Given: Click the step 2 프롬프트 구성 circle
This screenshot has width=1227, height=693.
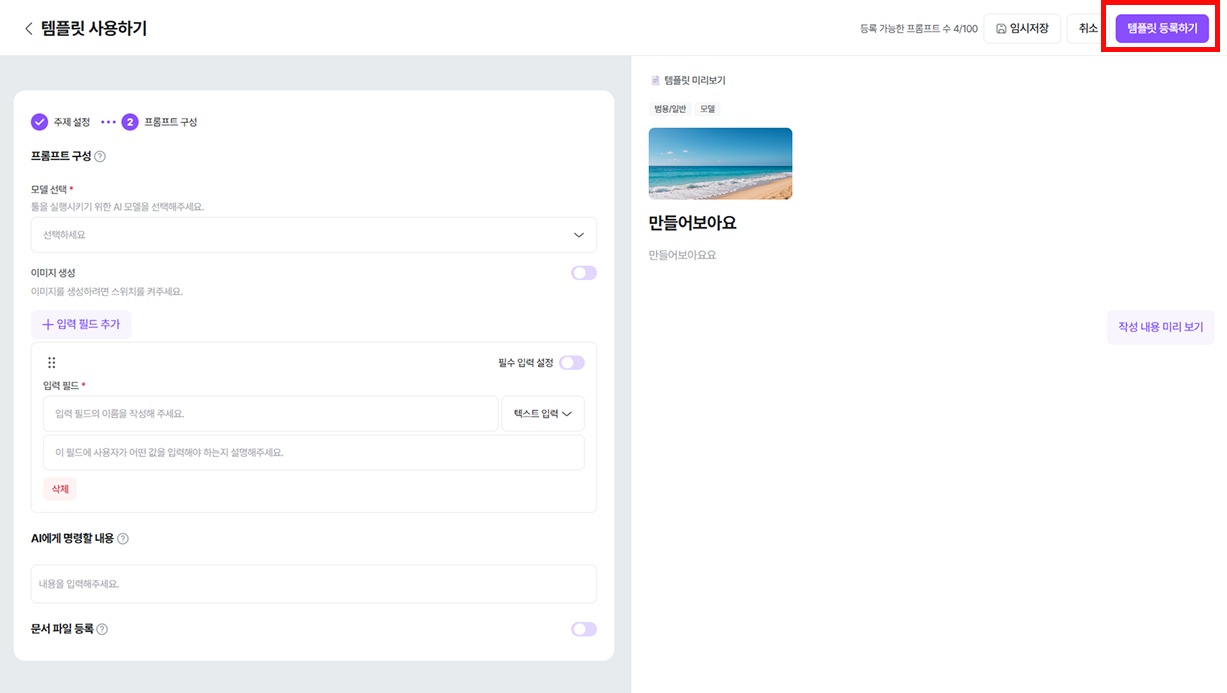Looking at the screenshot, I should coord(130,122).
